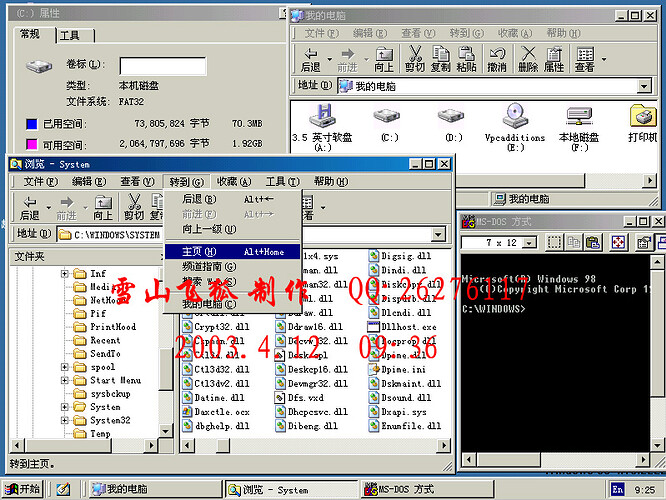
Task: Expand the System32 folder in tree
Action: pyautogui.click(x=65, y=420)
